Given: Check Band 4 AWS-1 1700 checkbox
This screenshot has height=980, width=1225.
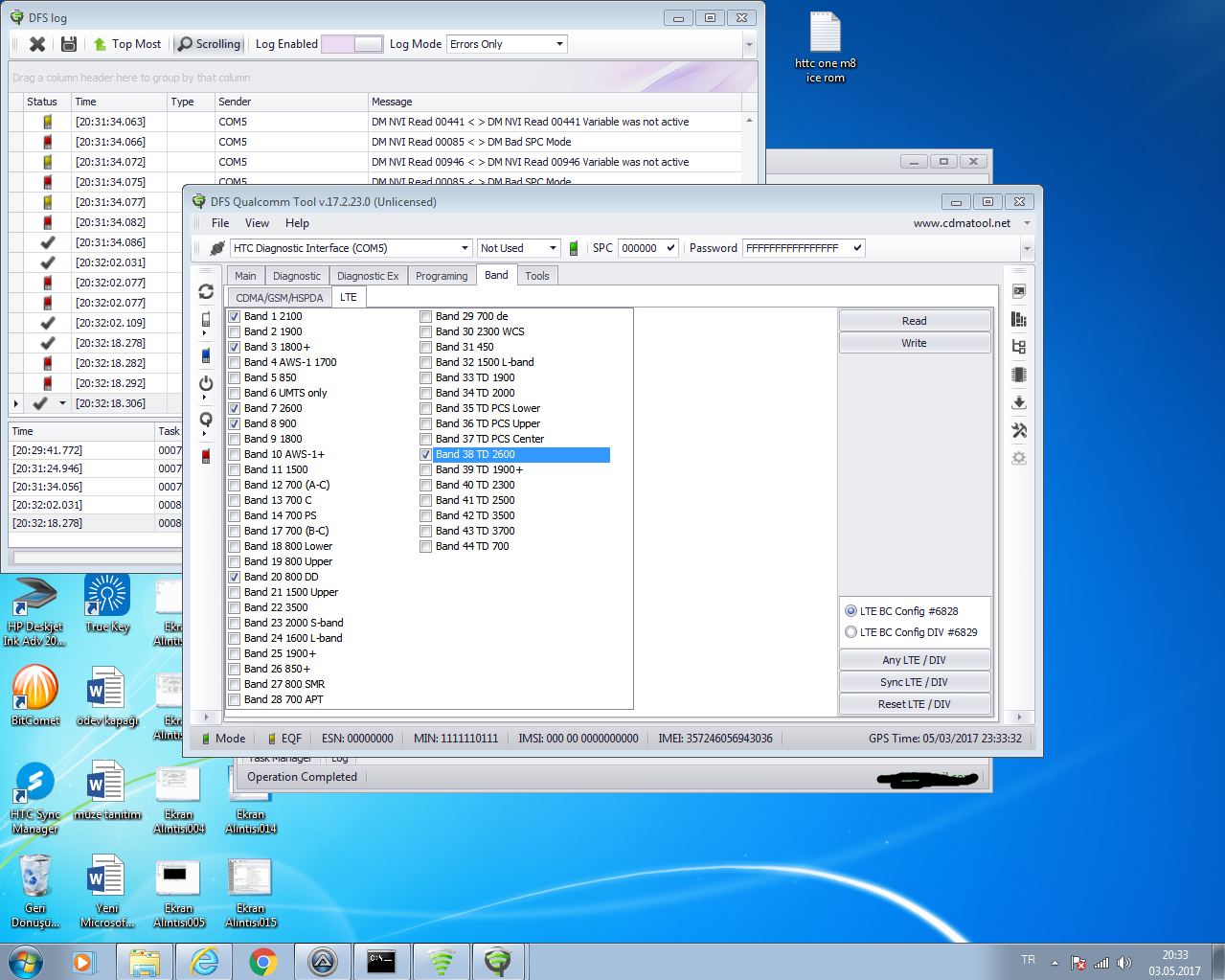Looking at the screenshot, I should point(235,362).
